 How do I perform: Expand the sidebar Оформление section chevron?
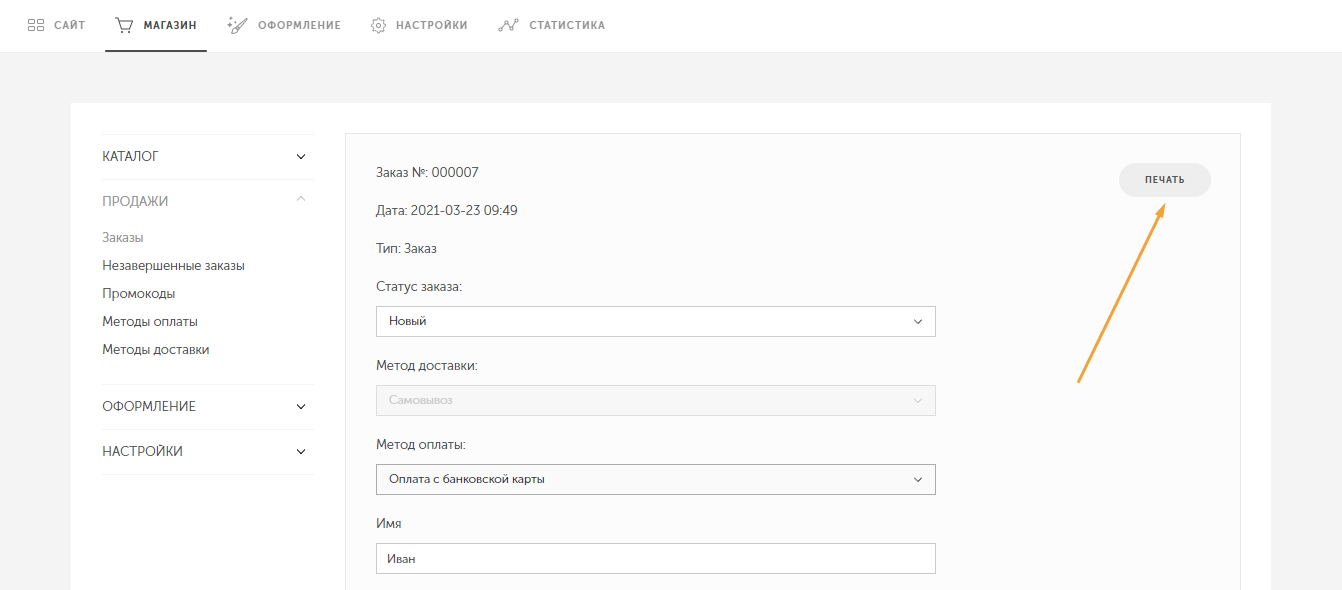point(301,407)
